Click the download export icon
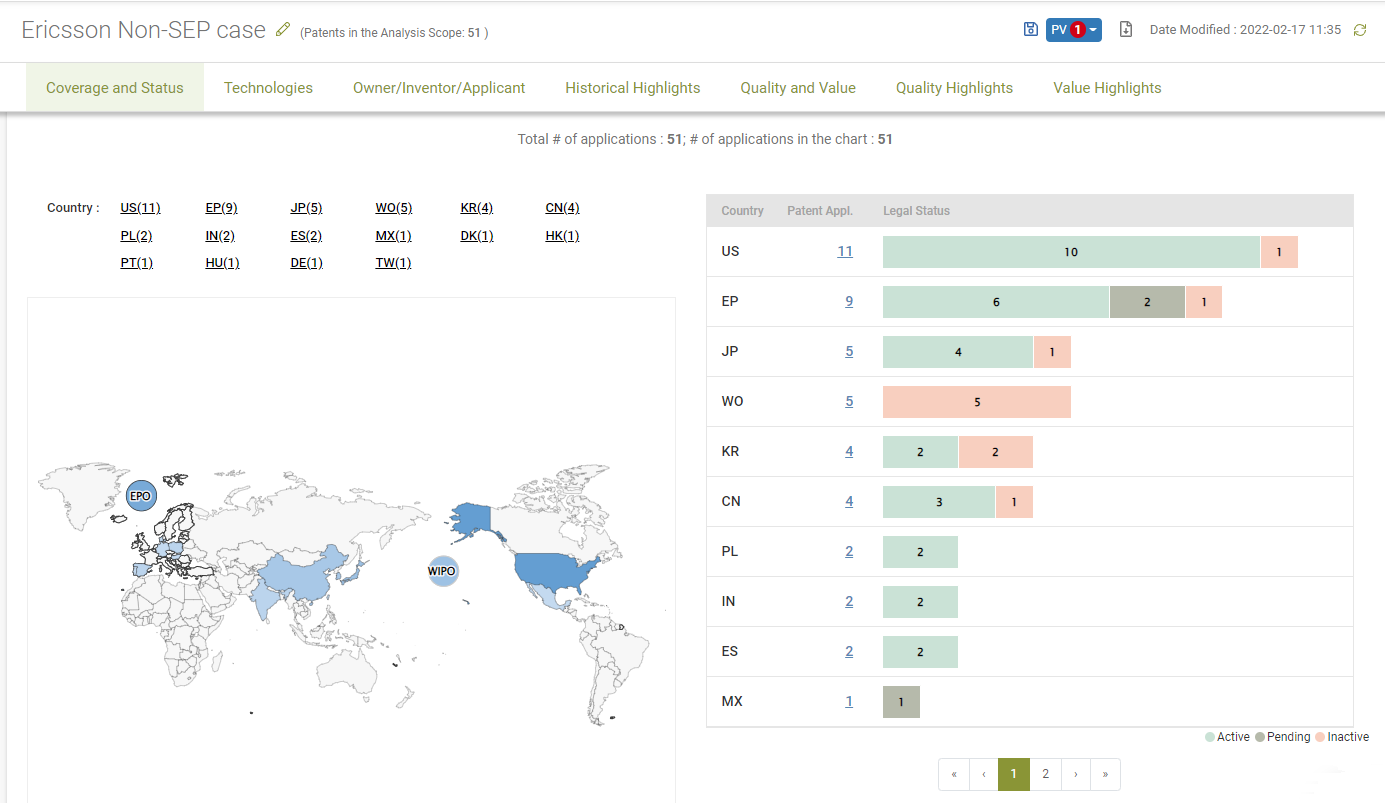 [1126, 30]
